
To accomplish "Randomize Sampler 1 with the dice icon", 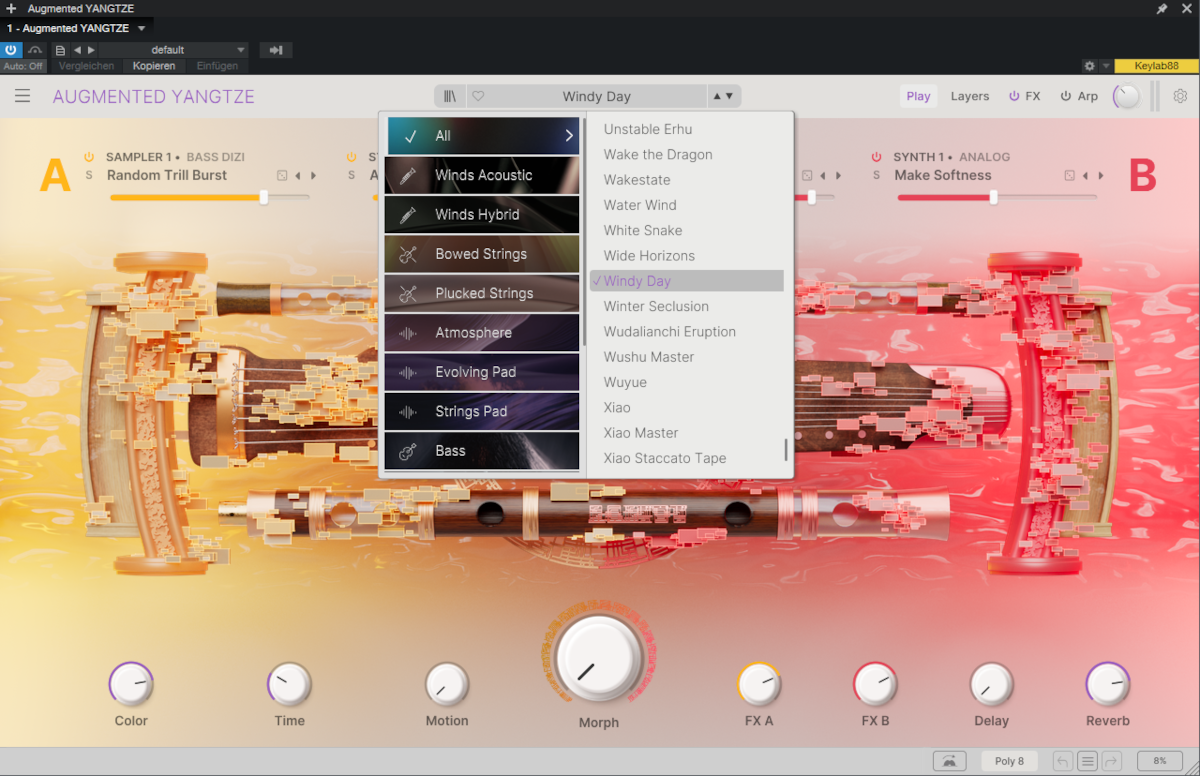I will 282,176.
